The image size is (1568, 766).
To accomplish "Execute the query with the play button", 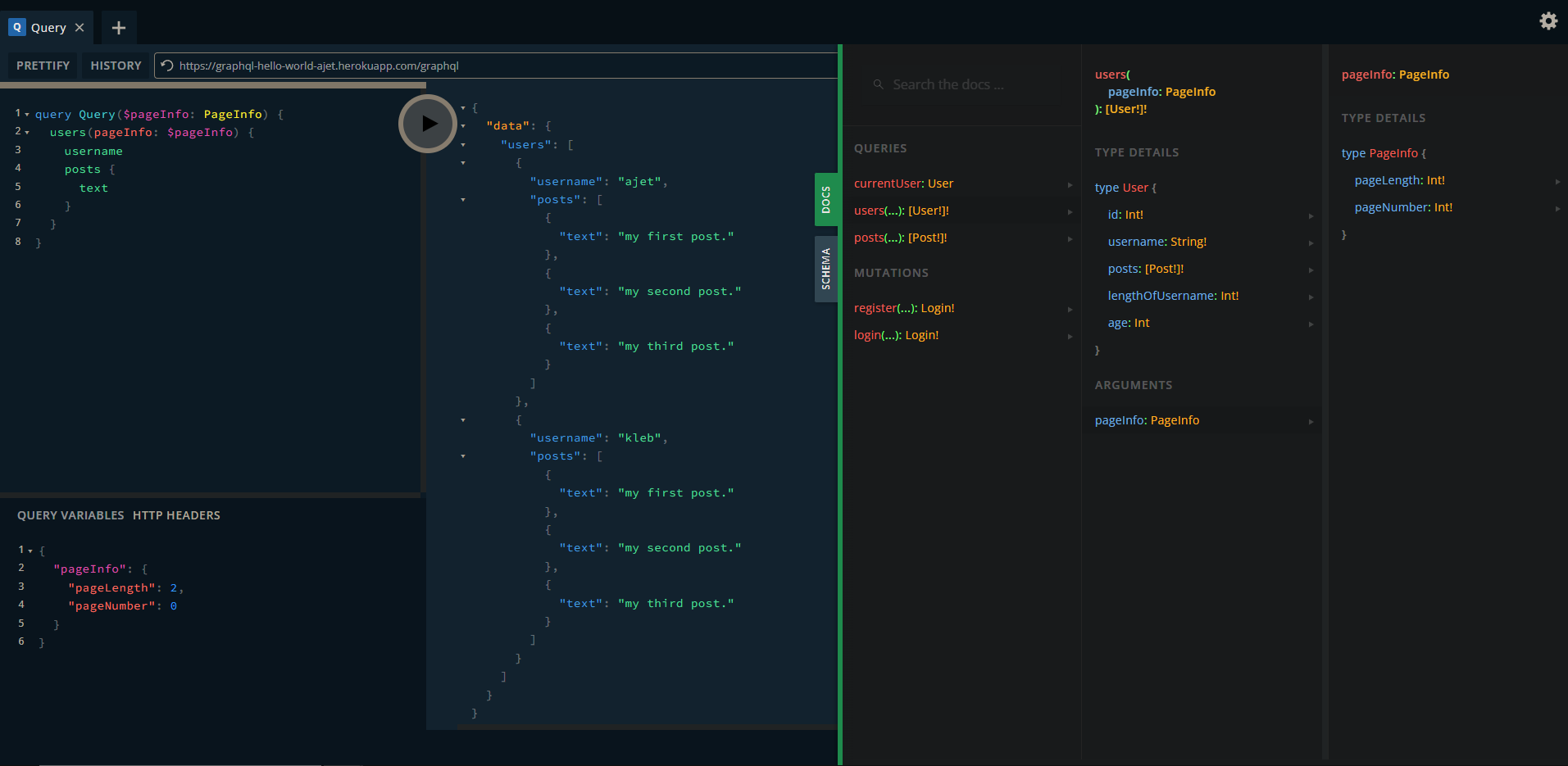I will (427, 123).
